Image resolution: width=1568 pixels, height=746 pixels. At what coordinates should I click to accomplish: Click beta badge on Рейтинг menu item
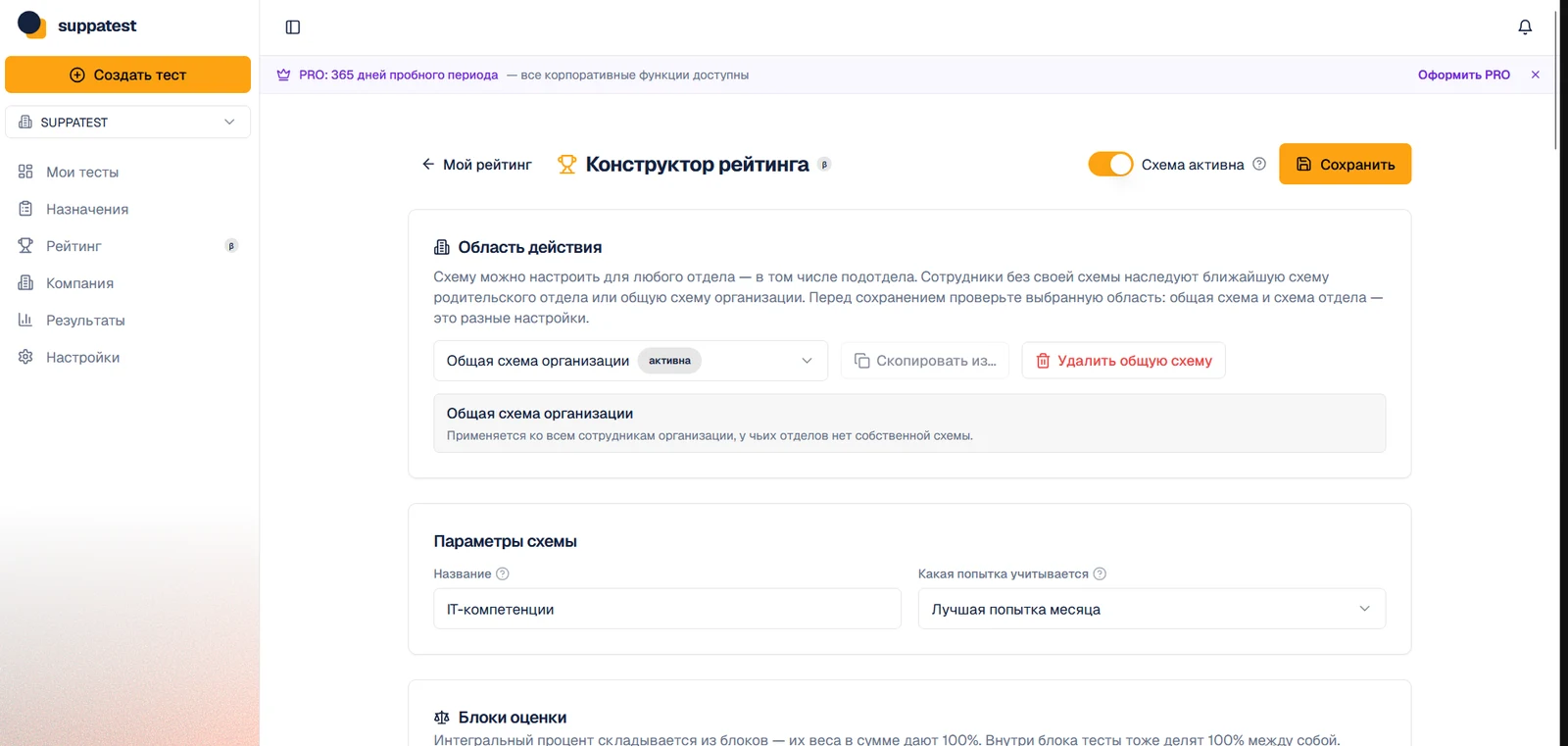(231, 246)
